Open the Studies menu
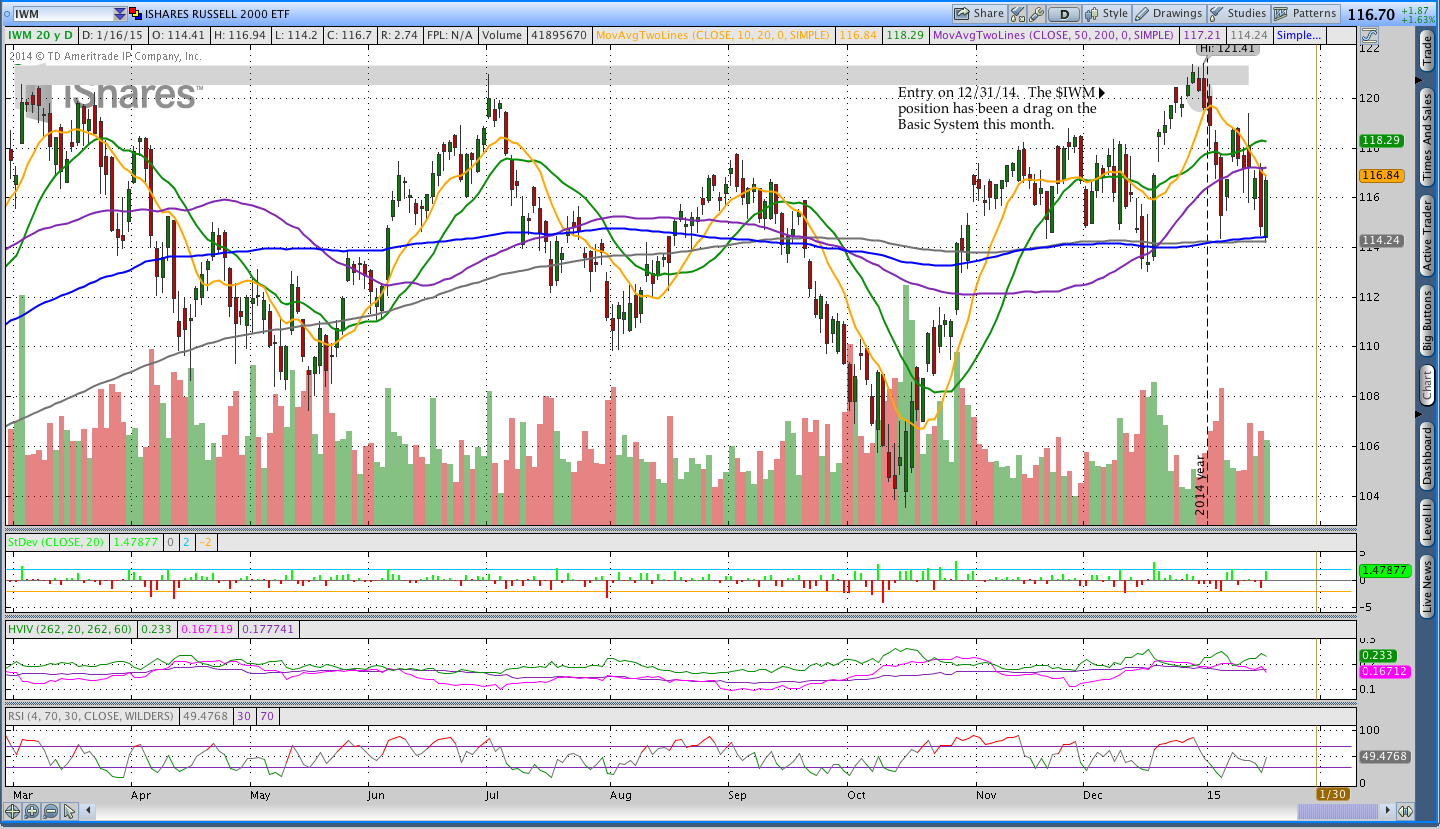This screenshot has width=1440, height=829. (1238, 14)
